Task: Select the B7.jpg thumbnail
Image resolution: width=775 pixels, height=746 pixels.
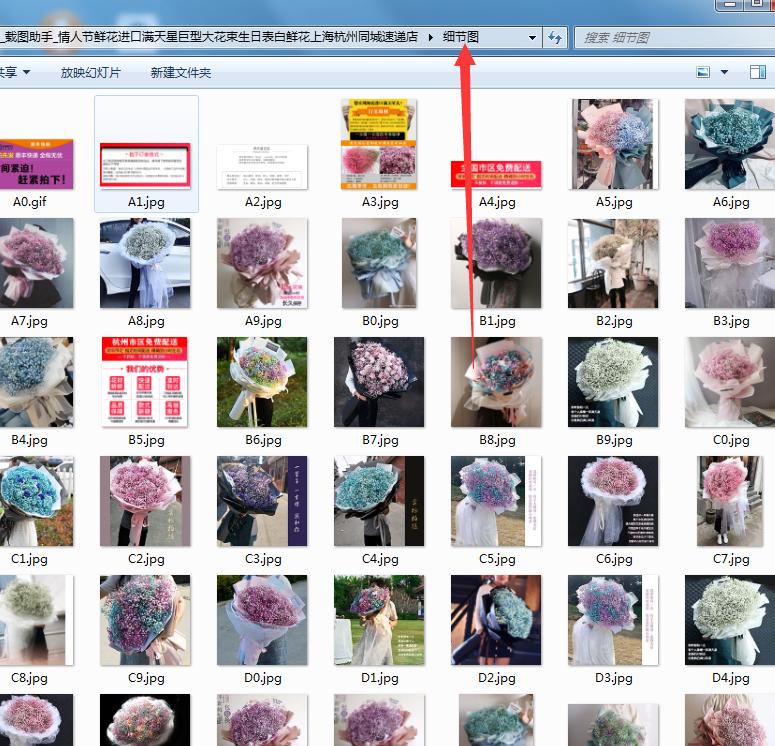Action: (379, 382)
